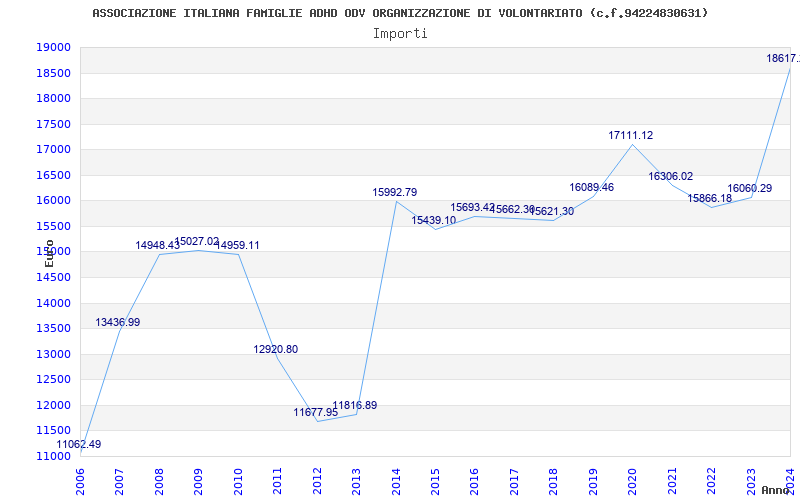
Task: Click the 2016 x-axis year tick
Action: pyautogui.click(x=474, y=481)
